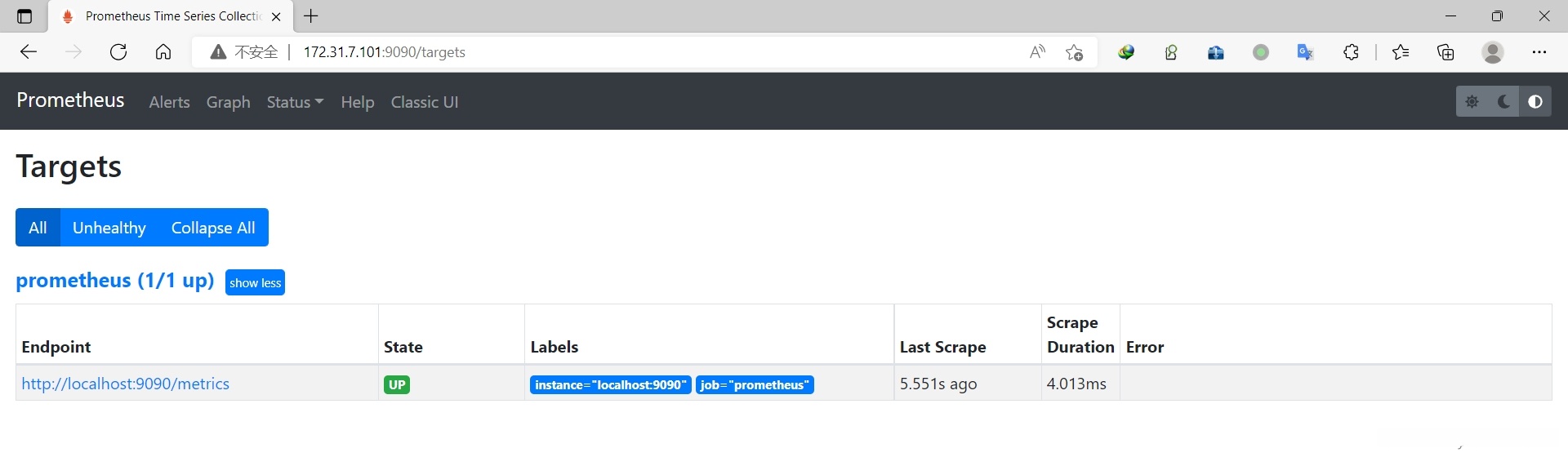Image resolution: width=1568 pixels, height=457 pixels.
Task: Filter to Unhealthy targets
Action: (x=109, y=228)
